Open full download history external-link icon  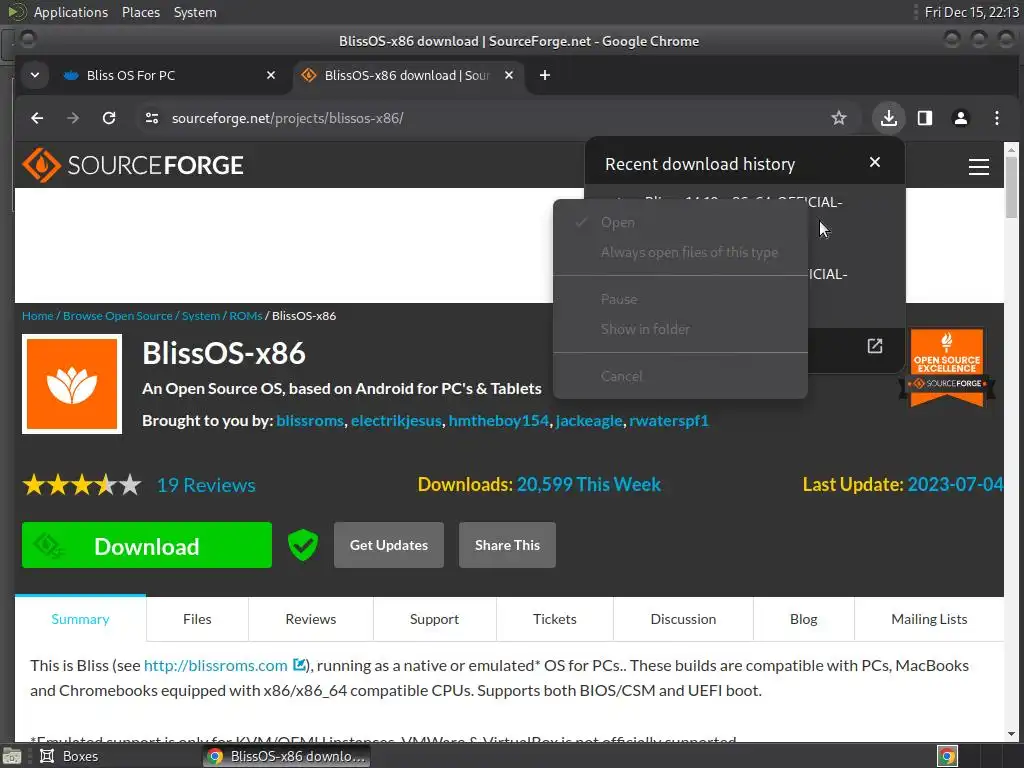click(x=874, y=346)
